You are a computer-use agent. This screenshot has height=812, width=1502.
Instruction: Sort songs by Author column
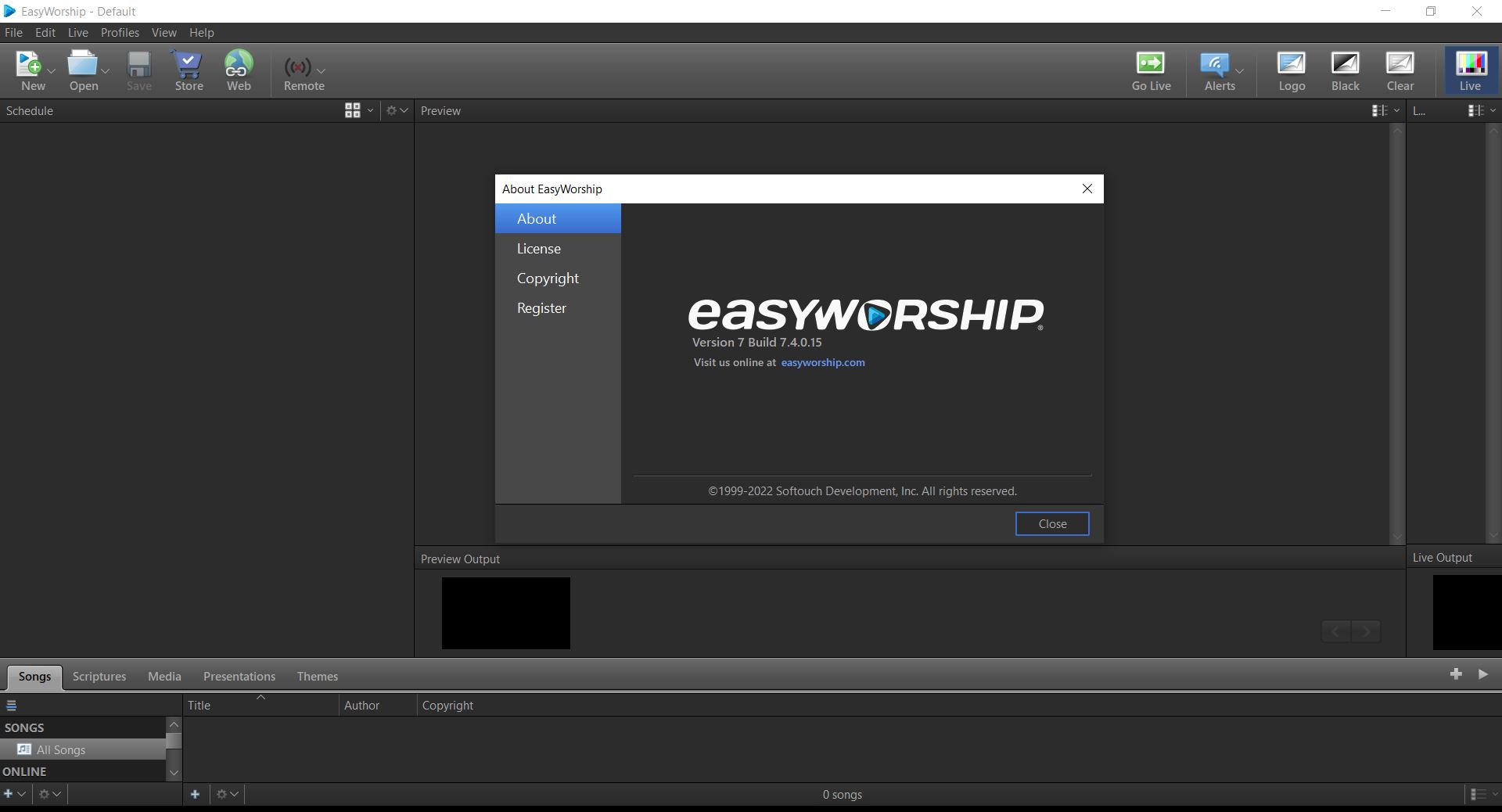379,706
